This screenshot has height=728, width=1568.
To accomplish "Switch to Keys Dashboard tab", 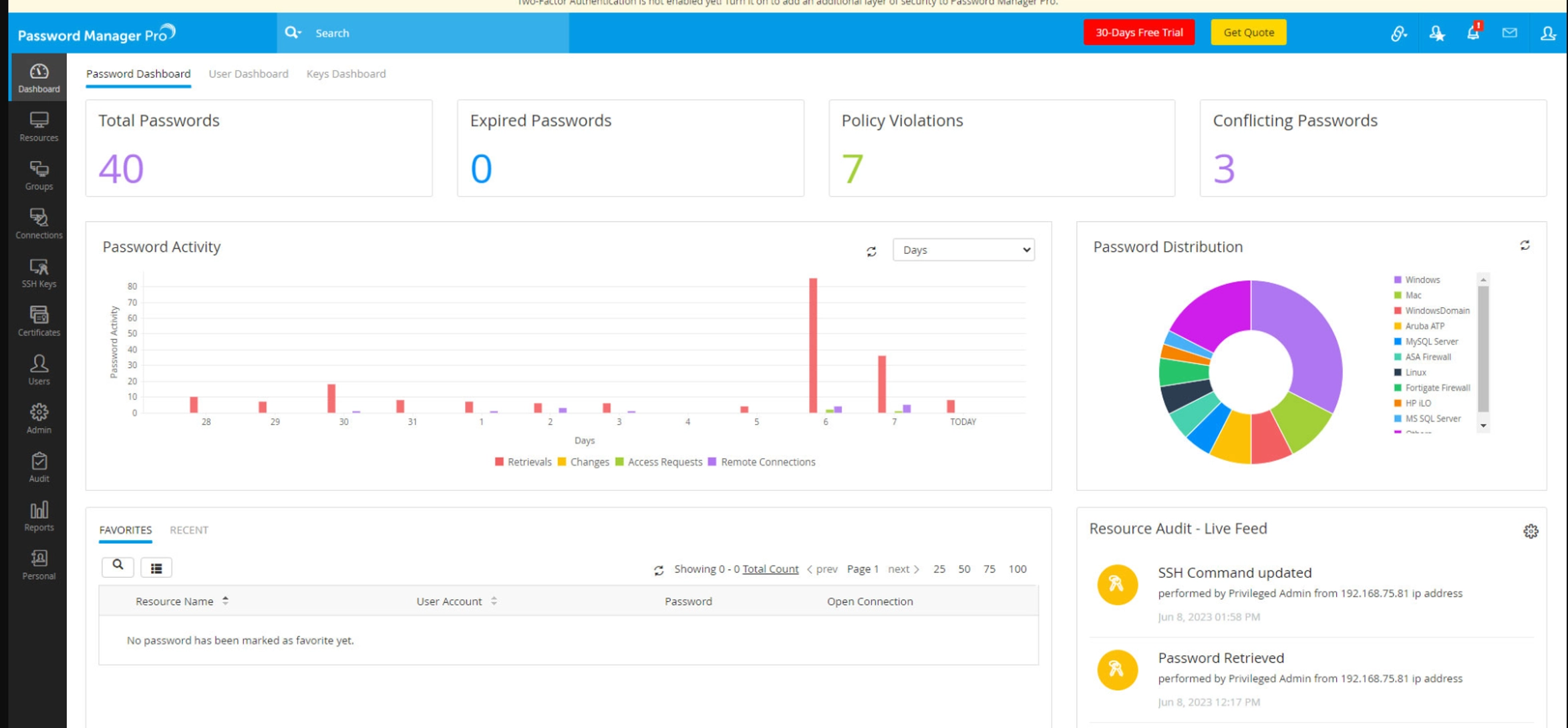I will (346, 73).
